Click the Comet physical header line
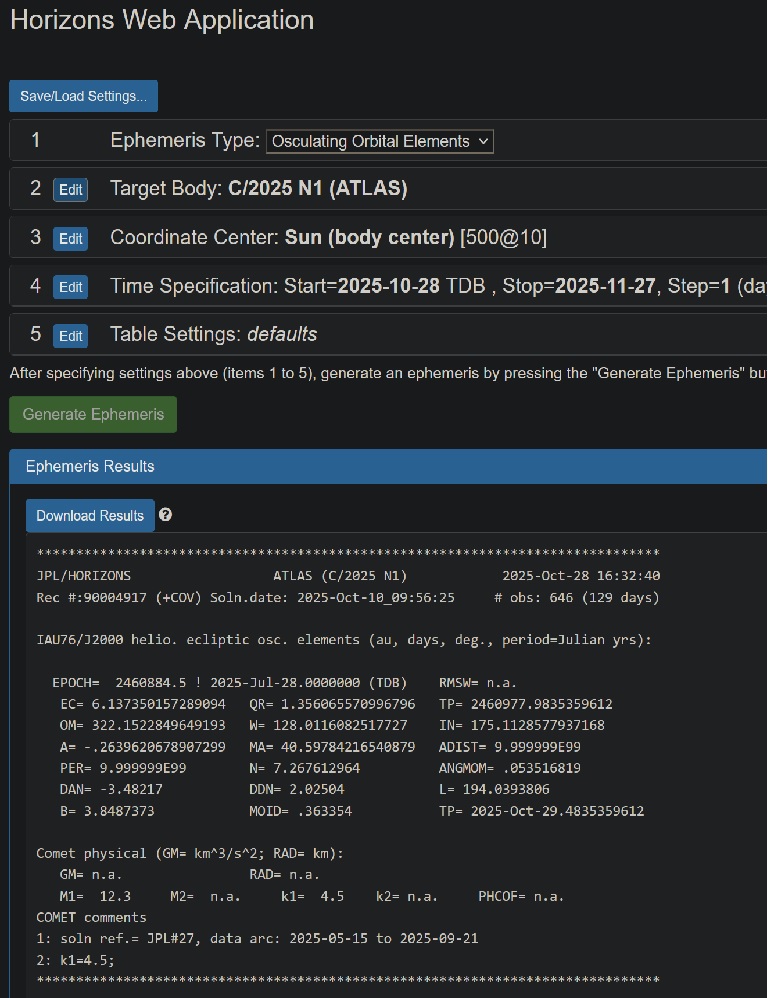Image resolution: width=768 pixels, height=998 pixels. point(190,854)
